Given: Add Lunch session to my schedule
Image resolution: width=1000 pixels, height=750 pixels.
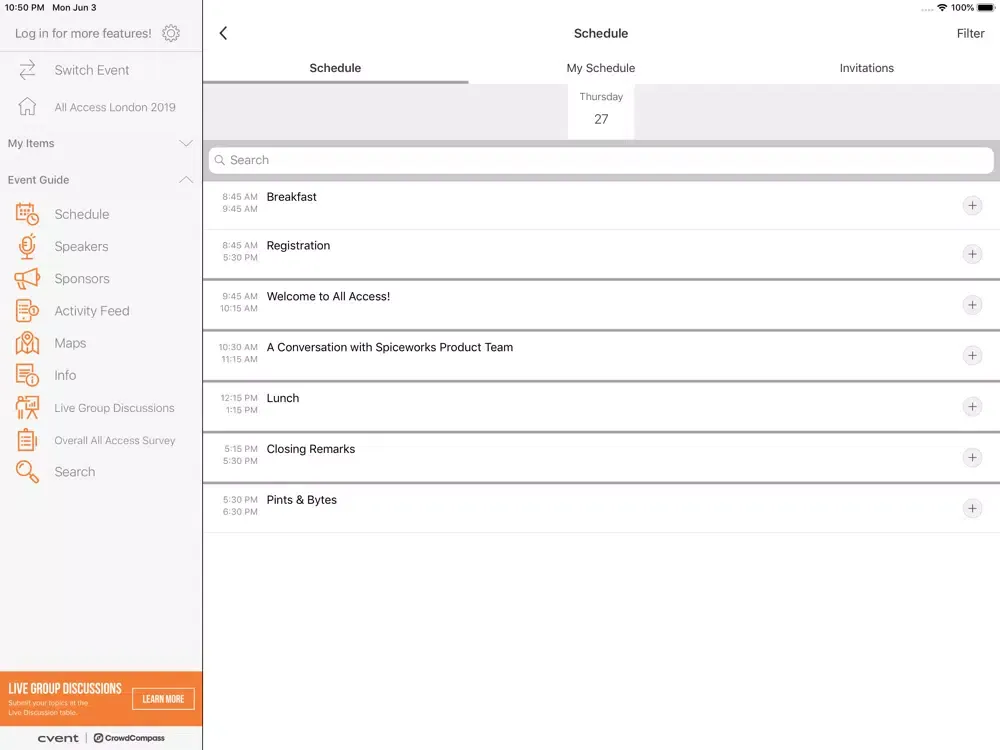Looking at the screenshot, I should pos(972,406).
